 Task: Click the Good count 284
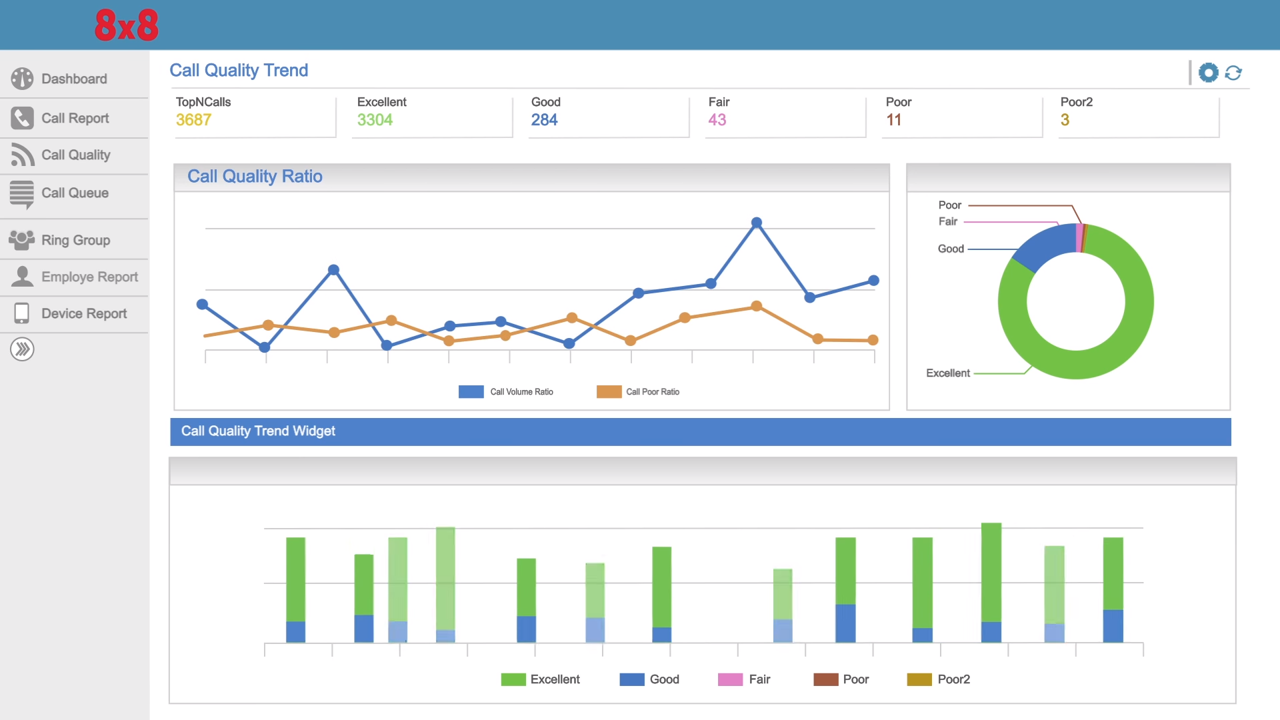click(x=544, y=120)
